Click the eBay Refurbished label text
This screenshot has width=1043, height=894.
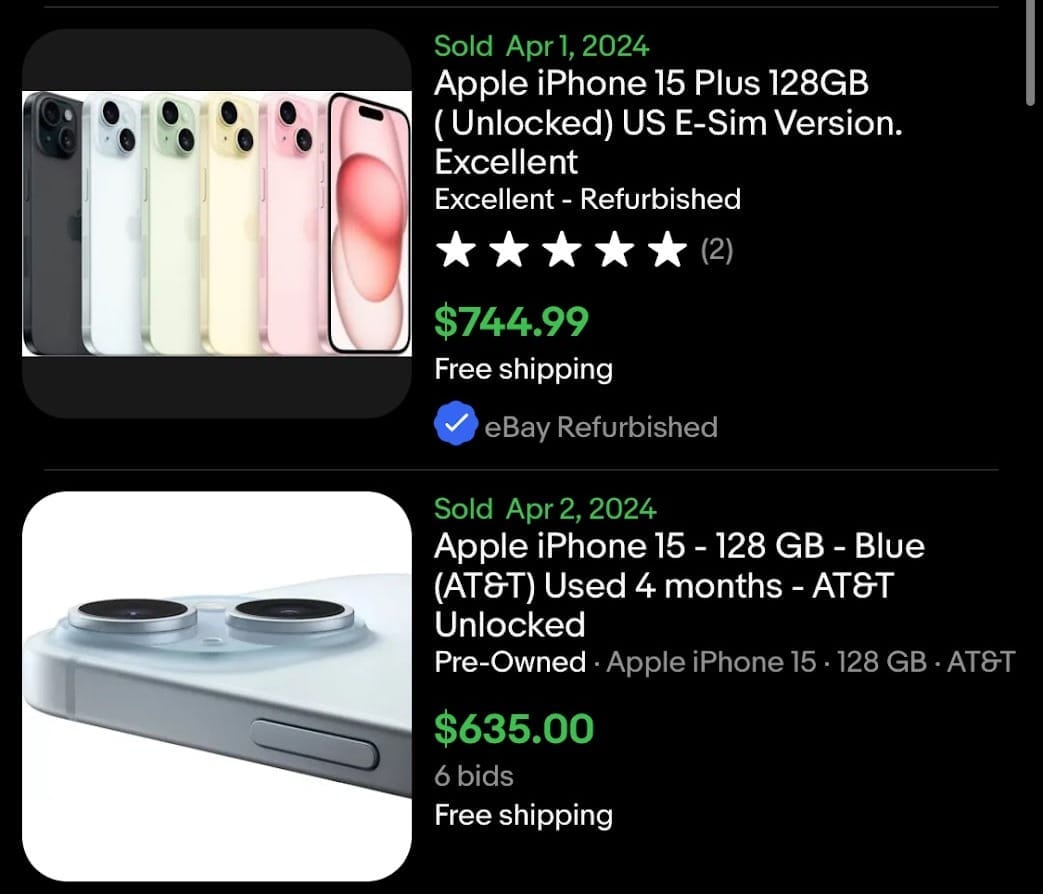pos(600,426)
